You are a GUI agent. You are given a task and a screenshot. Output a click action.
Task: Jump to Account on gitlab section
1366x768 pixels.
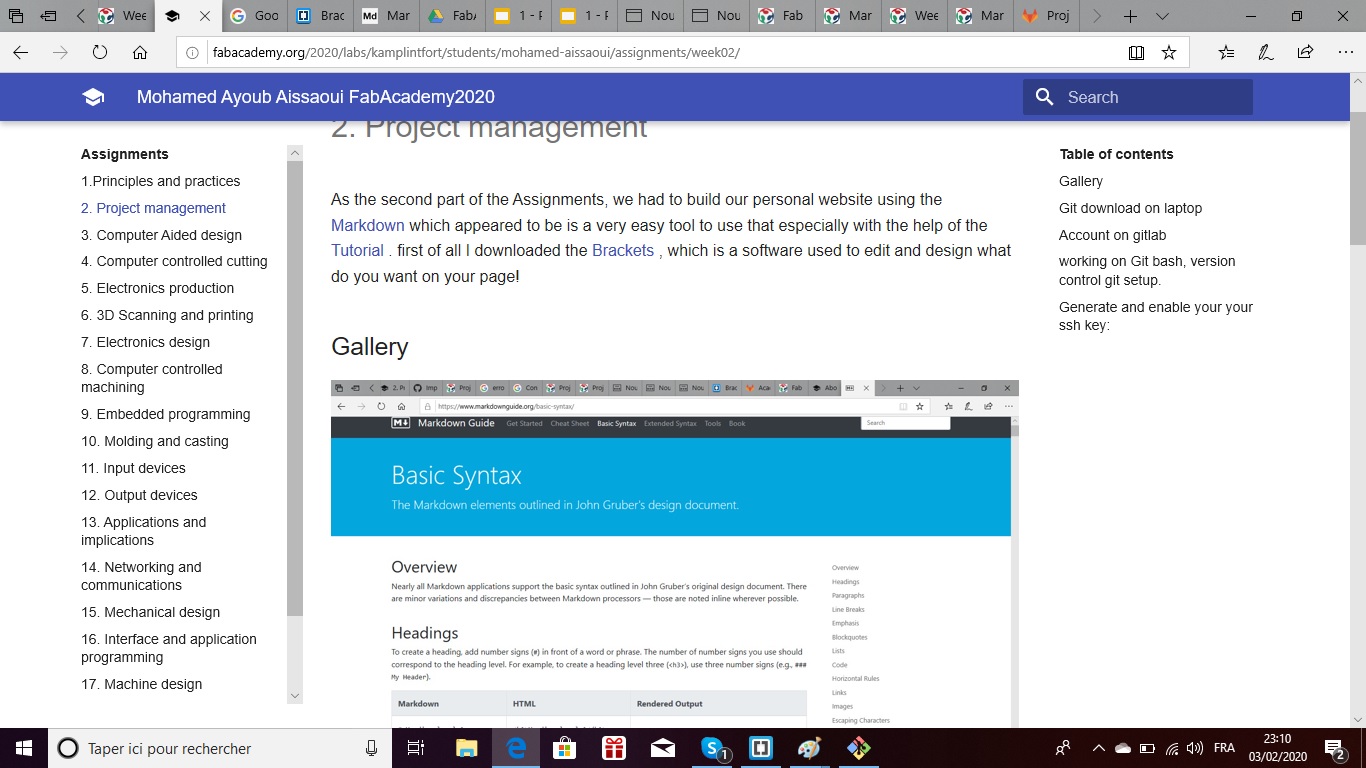click(x=1112, y=235)
